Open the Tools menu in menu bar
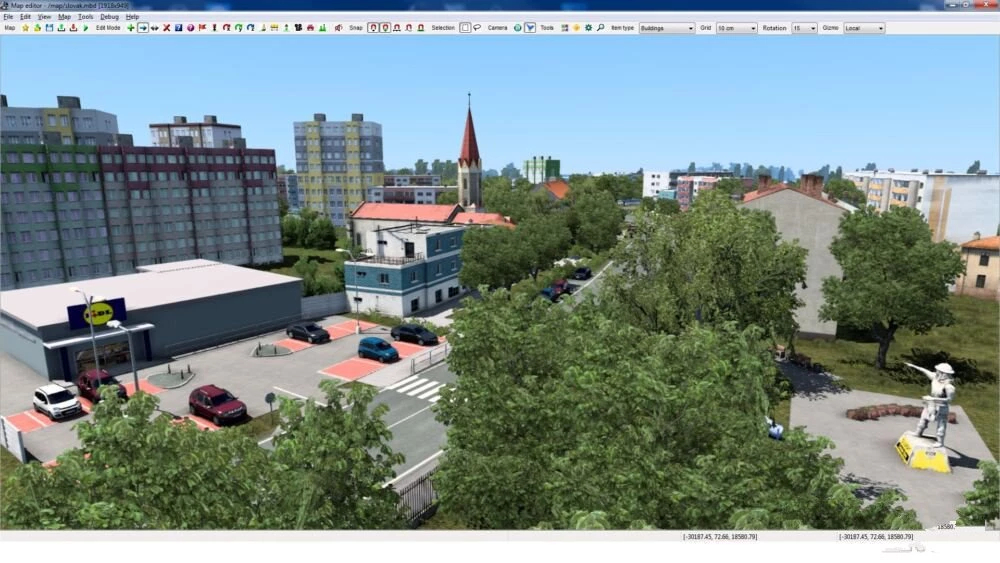Image resolution: width=1000 pixels, height=563 pixels. pos(86,17)
